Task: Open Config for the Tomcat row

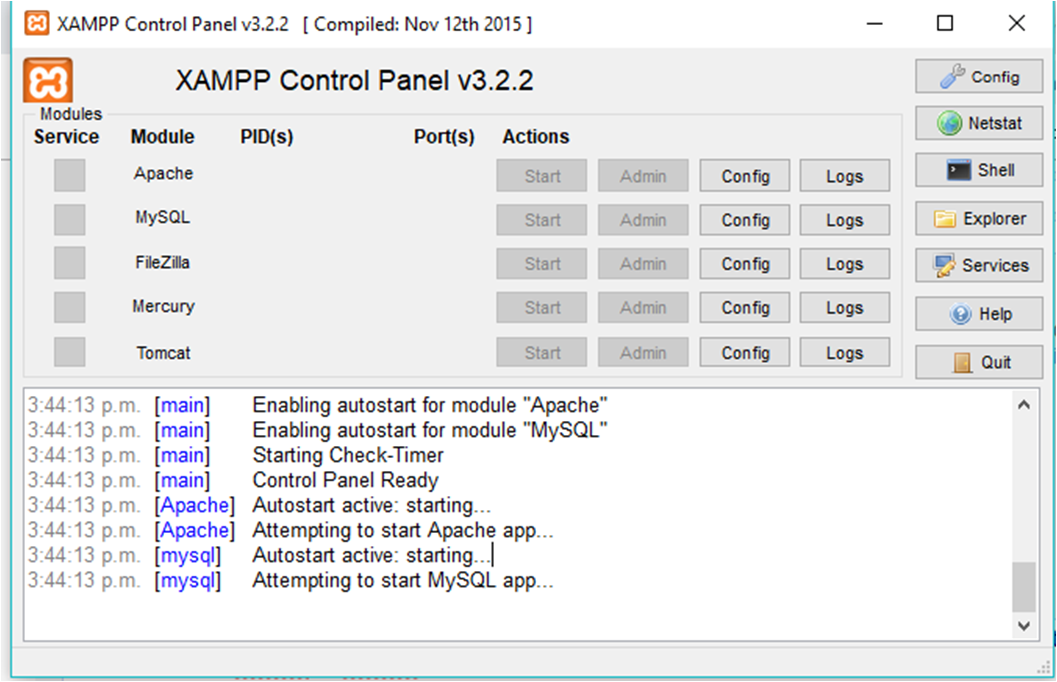Action: coord(745,352)
